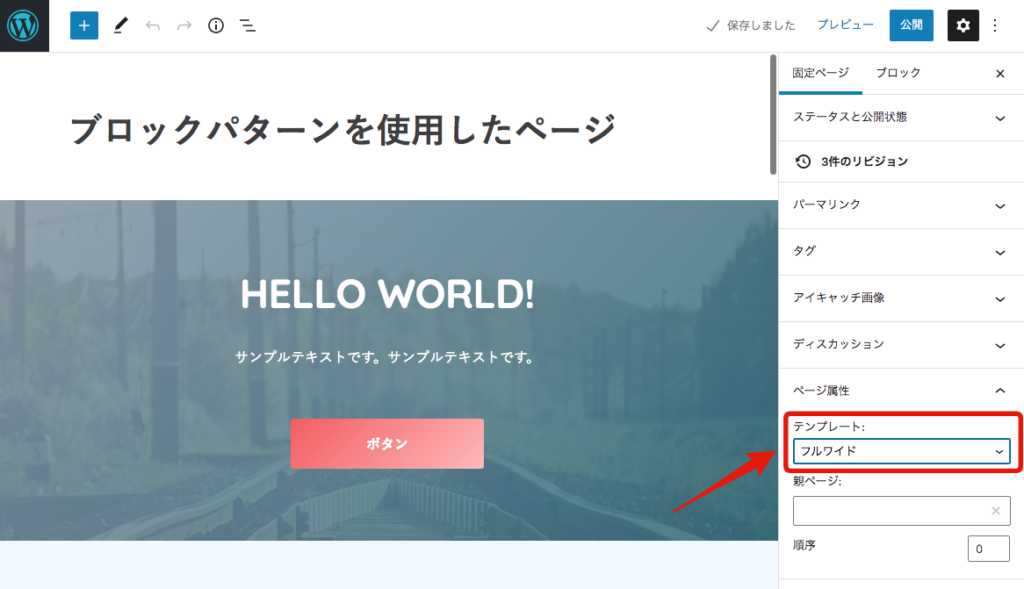Click the 公開 publish button
The height and width of the screenshot is (589, 1024).
(911, 25)
